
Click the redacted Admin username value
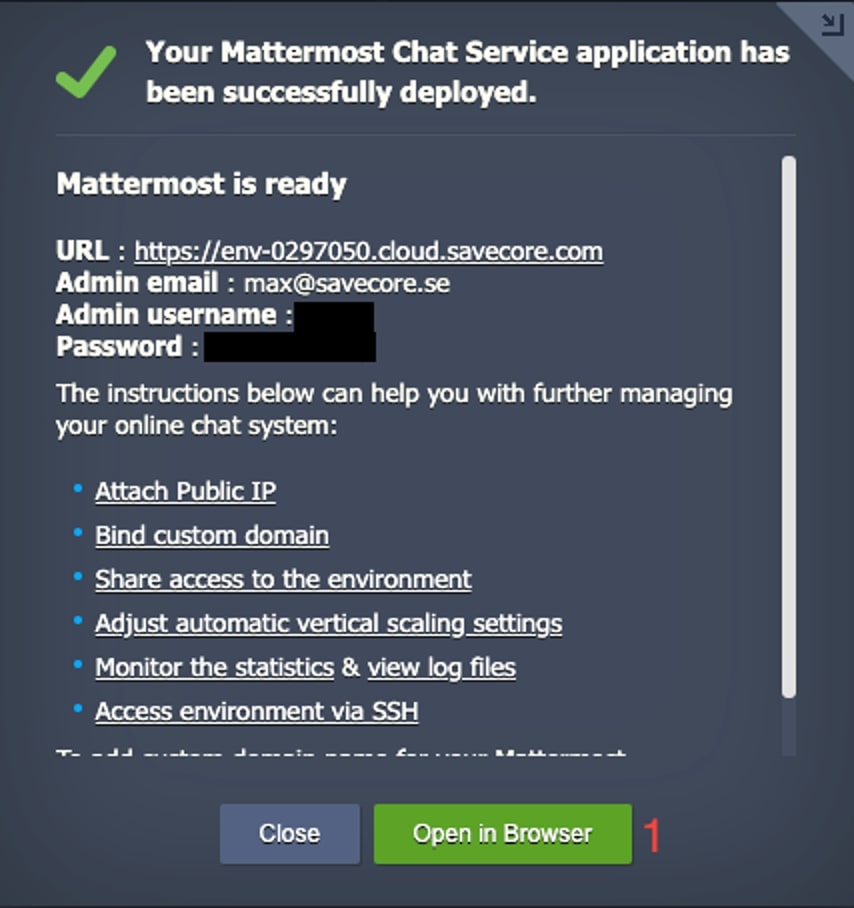(334, 316)
